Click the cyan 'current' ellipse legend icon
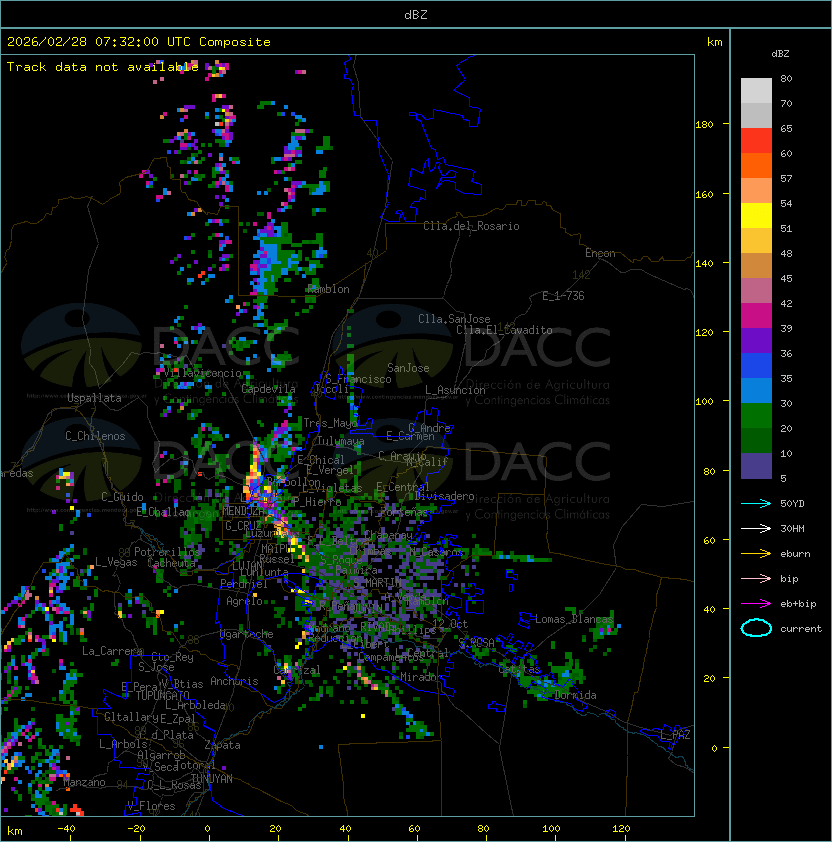832x842 pixels. pos(756,628)
